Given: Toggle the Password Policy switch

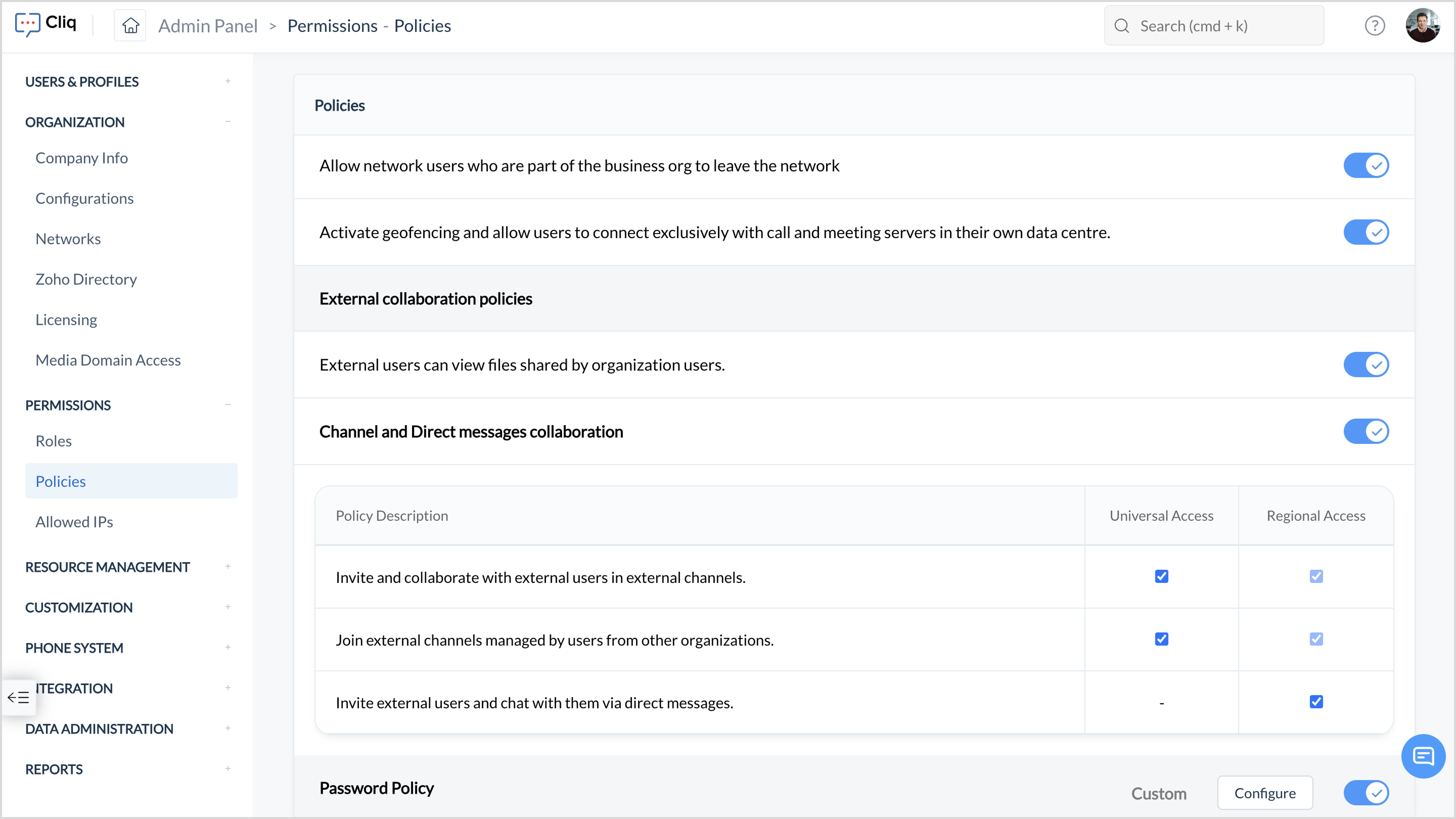Looking at the screenshot, I should 1366,793.
